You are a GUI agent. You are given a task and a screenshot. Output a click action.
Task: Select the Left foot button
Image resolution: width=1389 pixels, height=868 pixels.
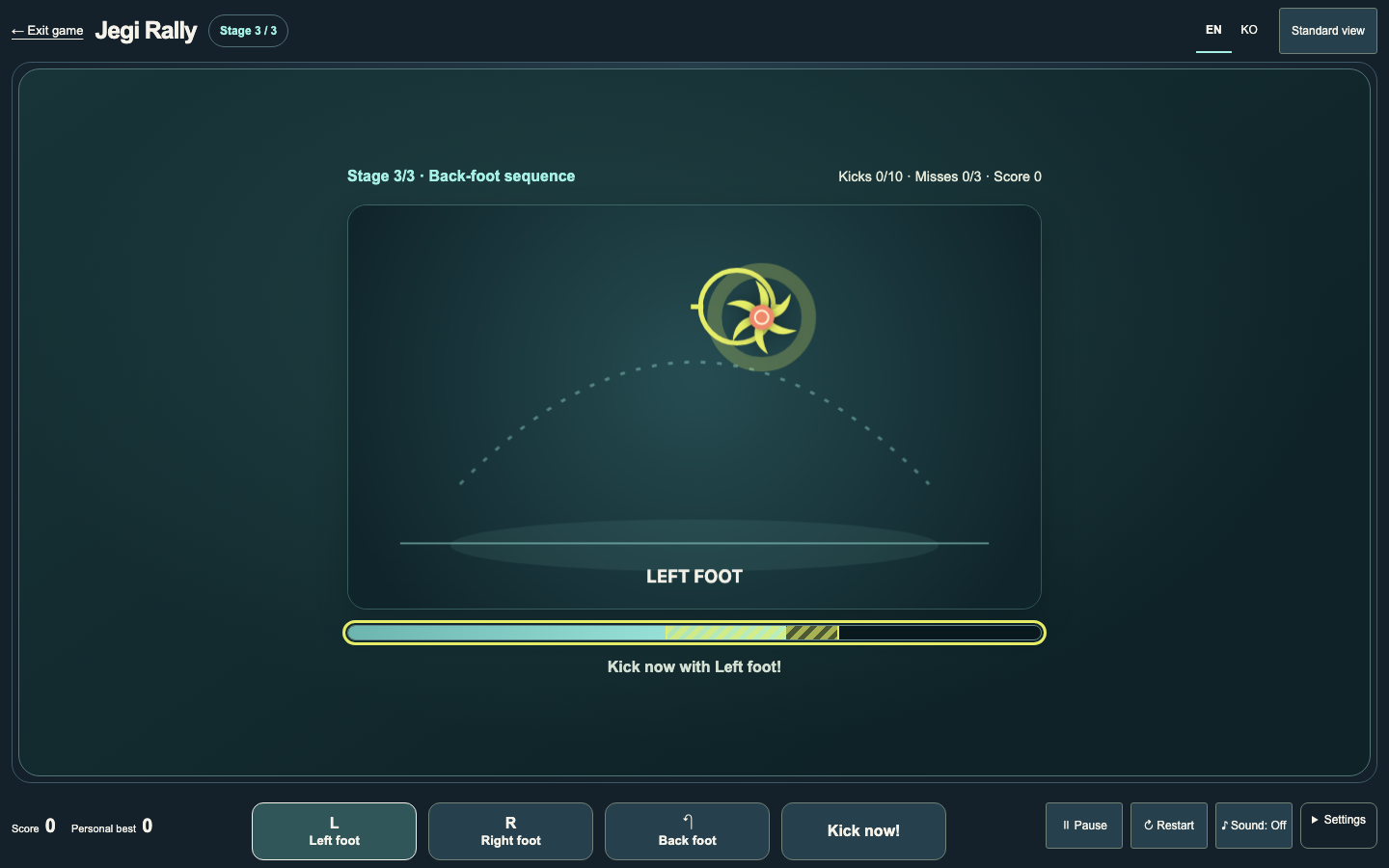(334, 831)
